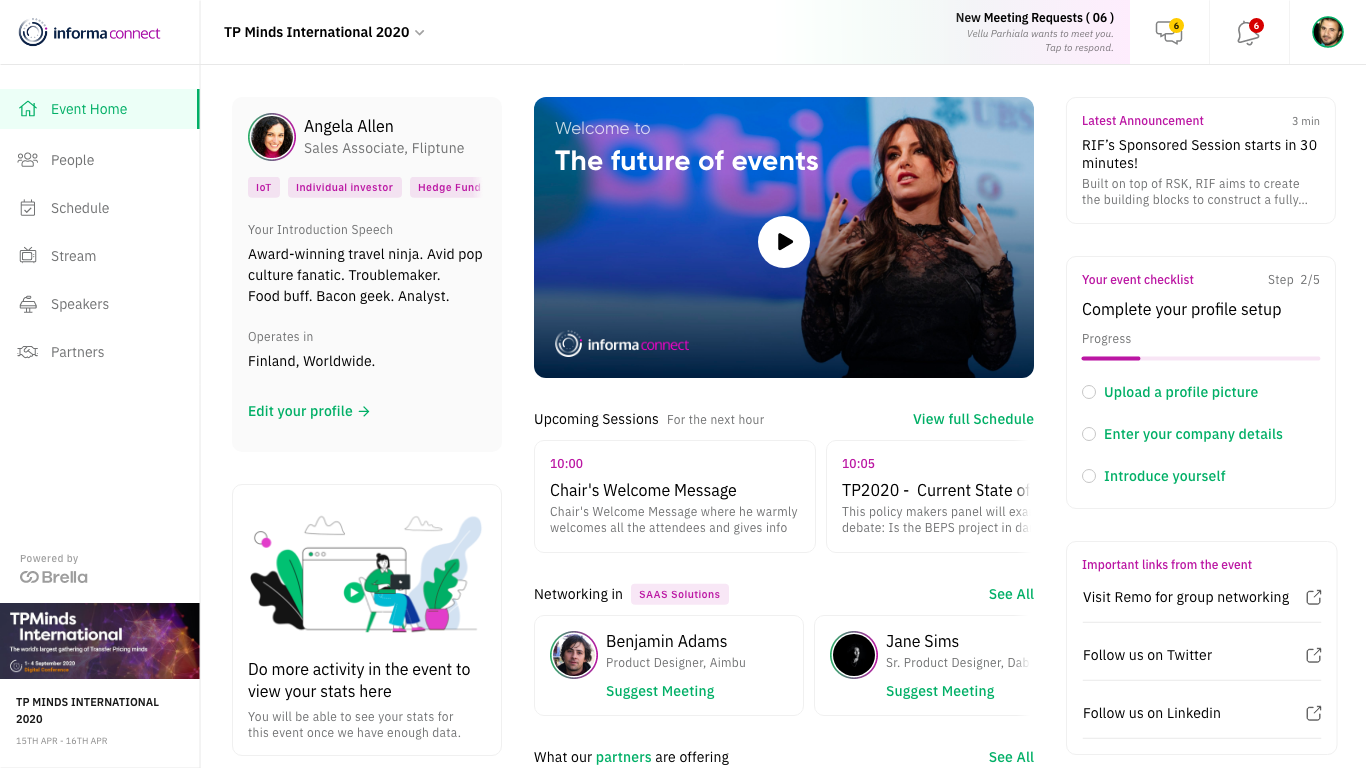Click the Partners handshake icon

click(28, 352)
